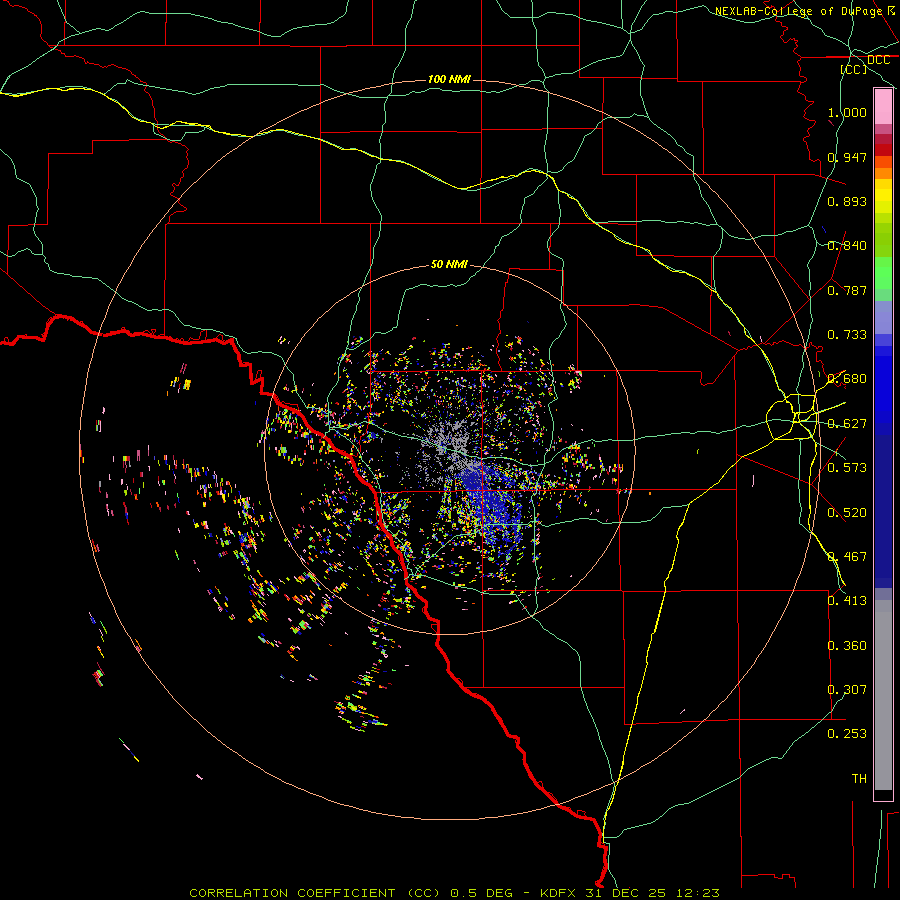Click the 0.893 scale value
This screenshot has height=900, width=900.
pos(847,201)
